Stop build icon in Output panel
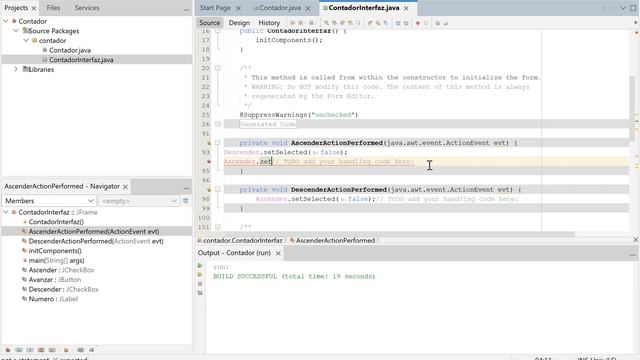This screenshot has width=640, height=360. tap(200, 284)
